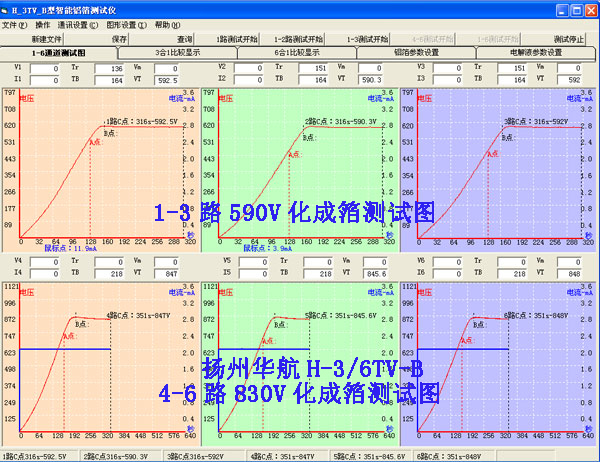Click the 鼠标点: 11.9mA readout
The image size is (600, 462).
(x=70, y=248)
